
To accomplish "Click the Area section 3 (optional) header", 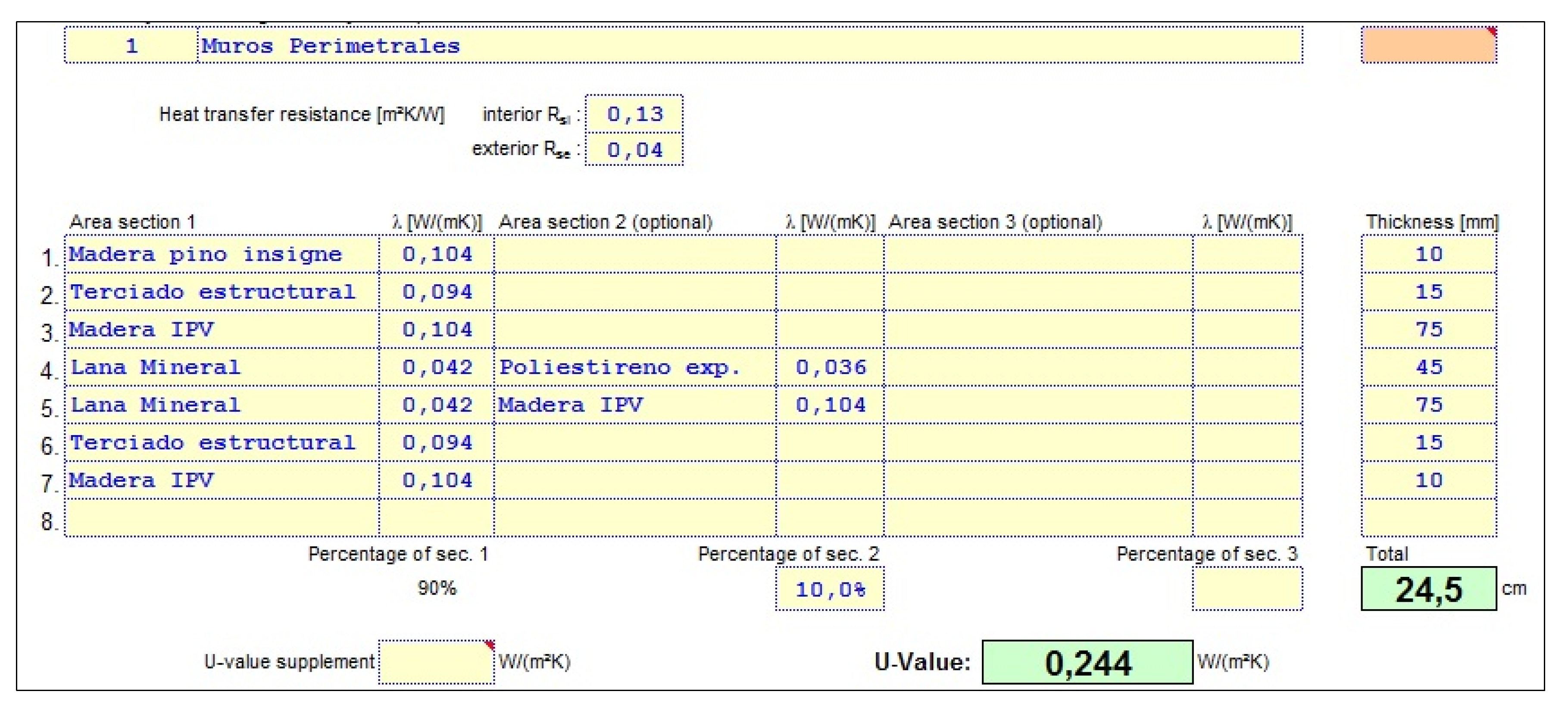I will 995,222.
